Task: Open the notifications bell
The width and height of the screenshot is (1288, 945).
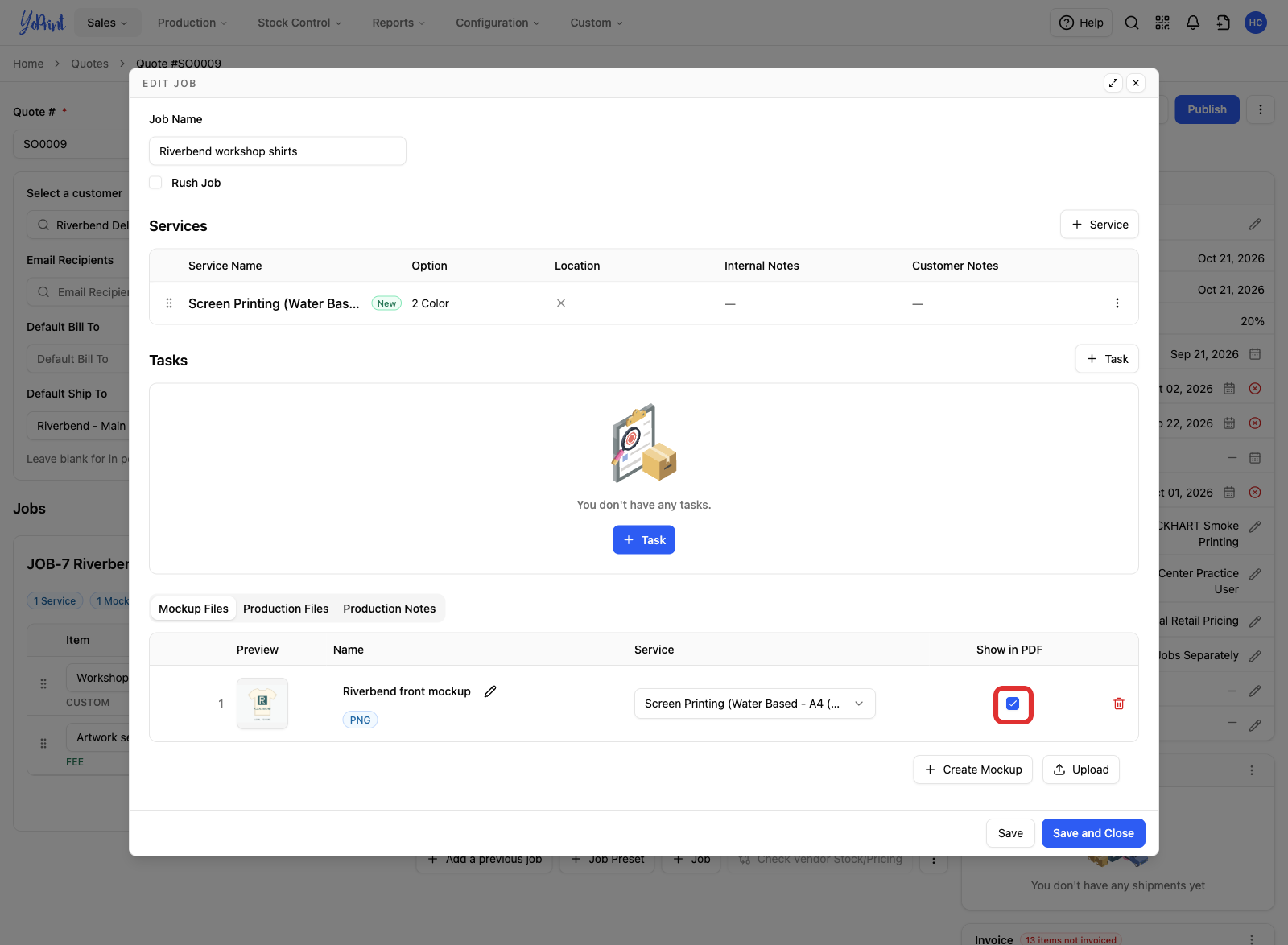Action: click(1193, 23)
